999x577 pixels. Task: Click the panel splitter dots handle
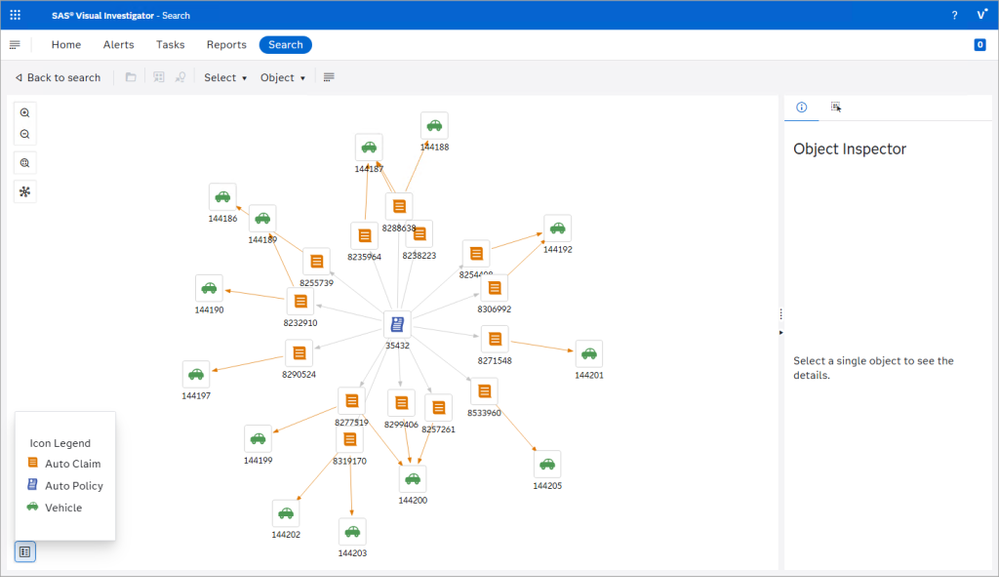coord(780,314)
